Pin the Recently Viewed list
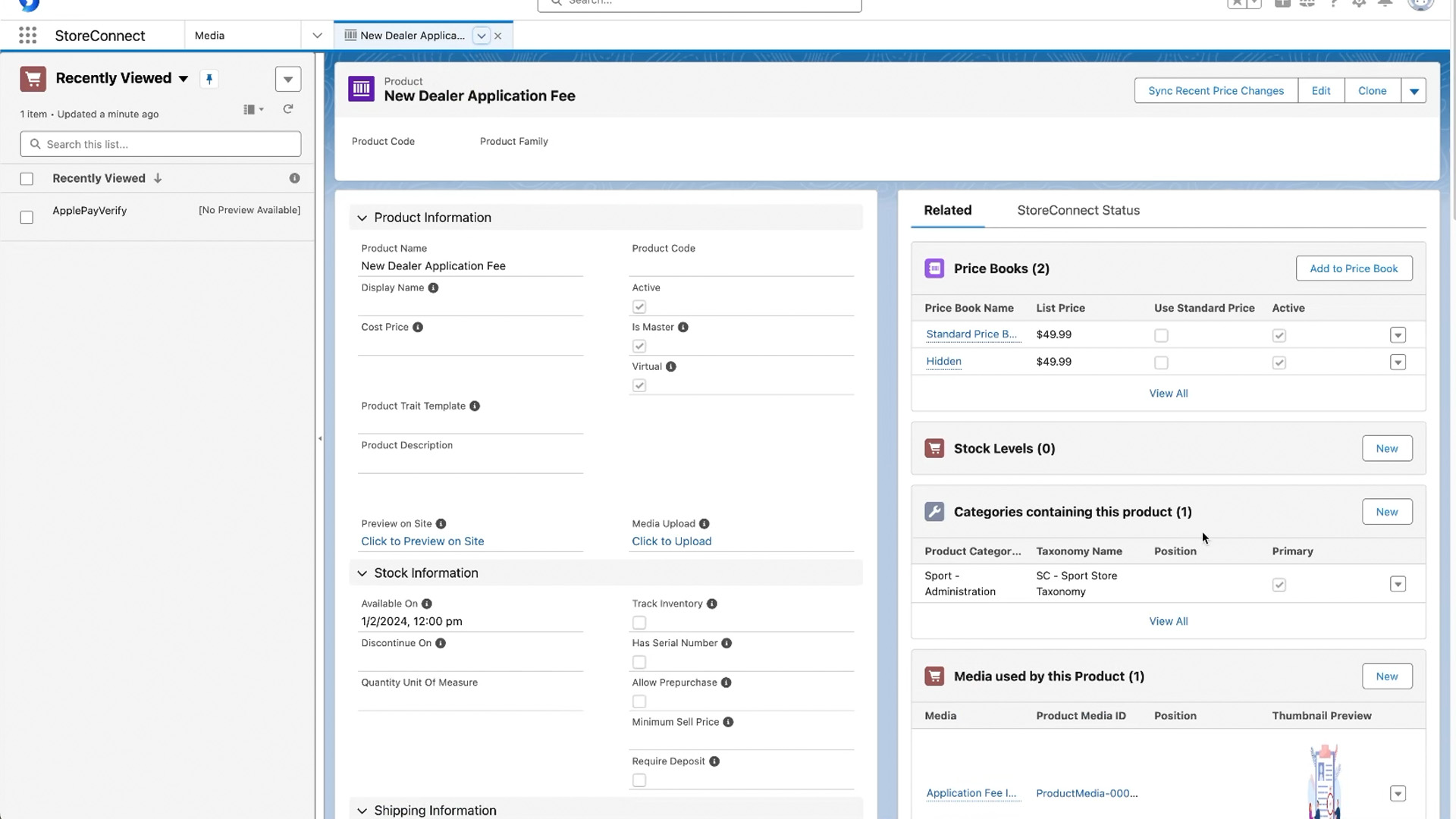 pos(209,79)
